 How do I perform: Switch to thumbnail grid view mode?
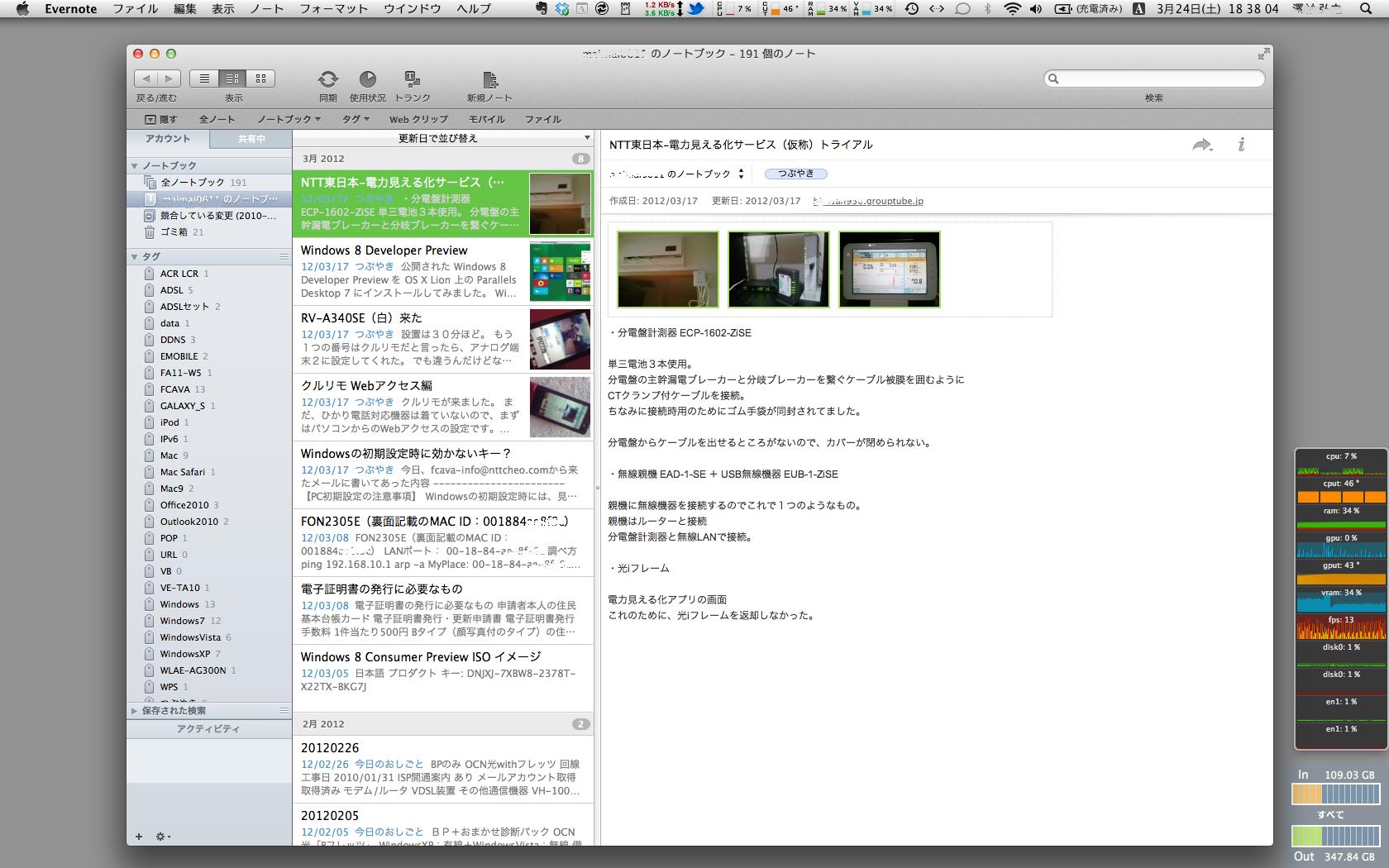coord(260,79)
